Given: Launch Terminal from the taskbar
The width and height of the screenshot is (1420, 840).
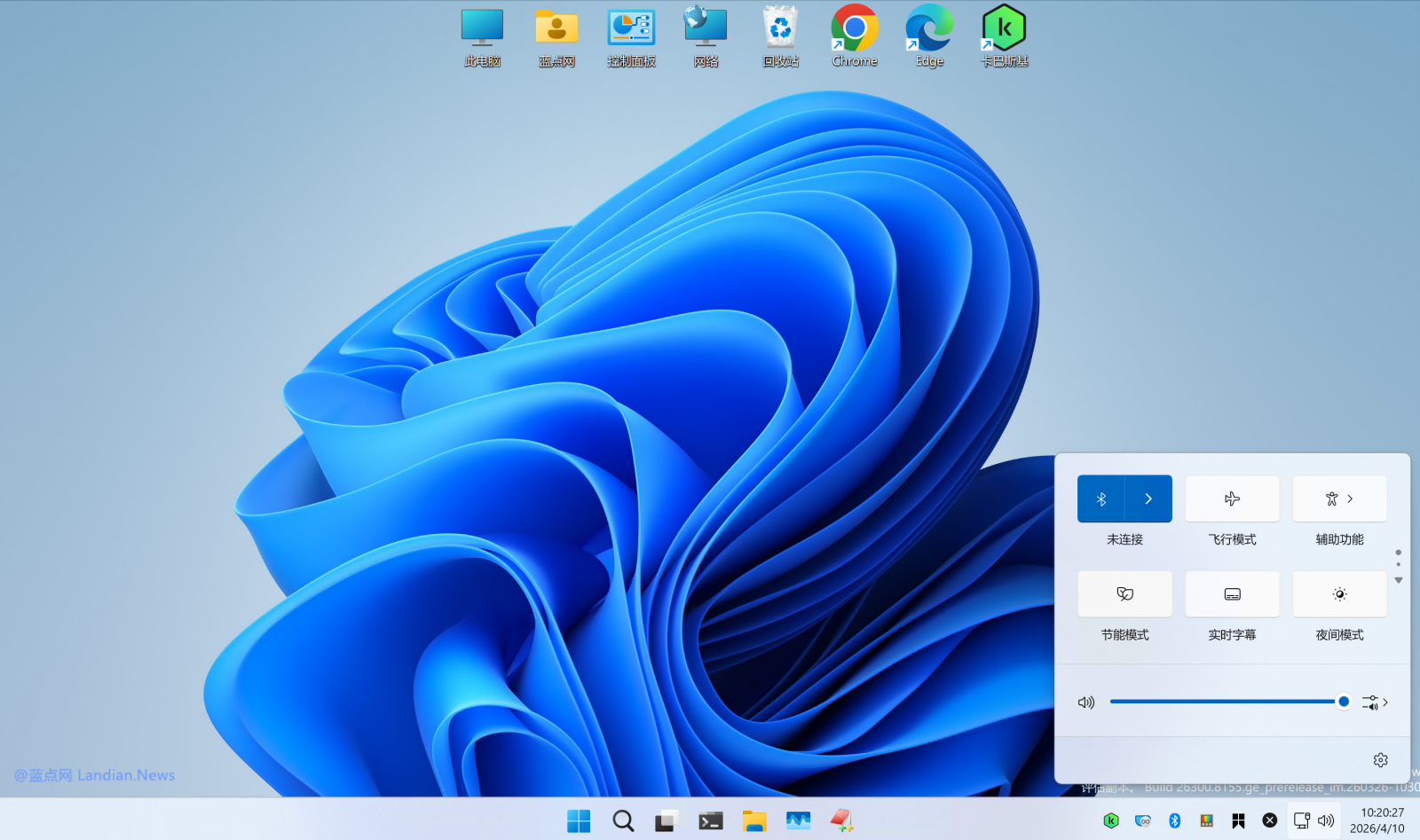Looking at the screenshot, I should [710, 821].
